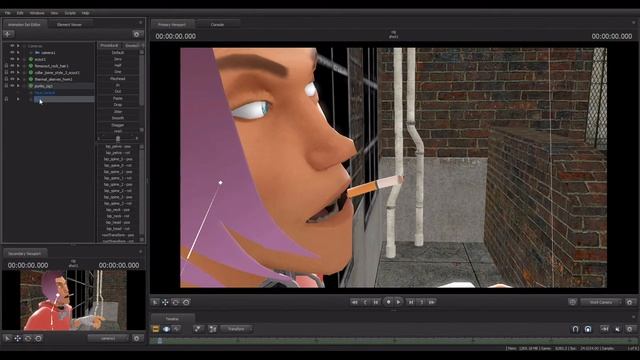Apply the Default preset
Image resolution: width=640 pixels, height=360 pixels.
coord(118,53)
